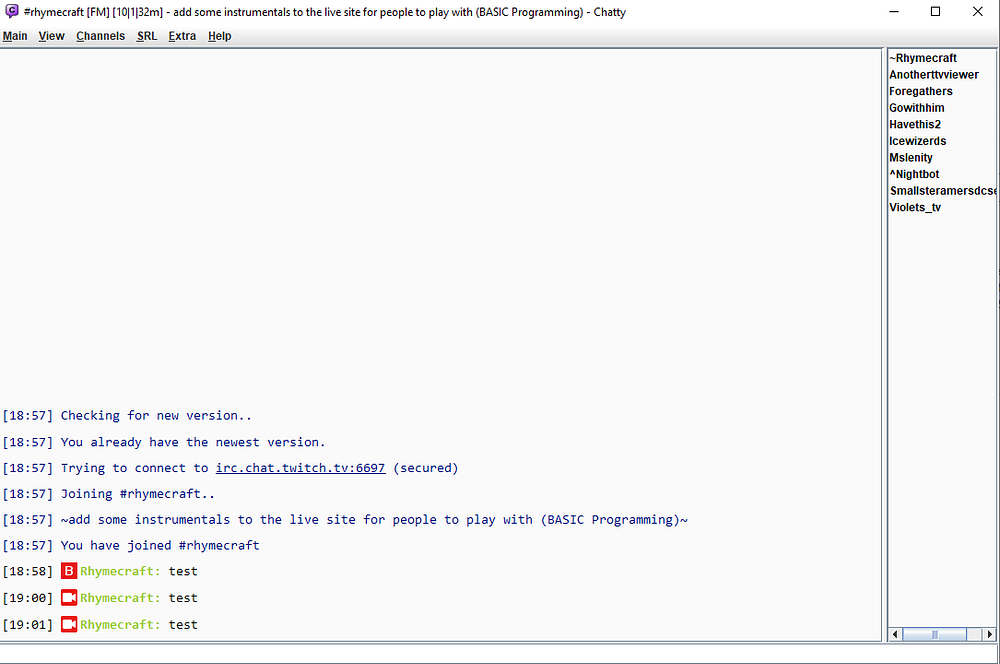Click the 'You have joined #rhymecraft' line
This screenshot has height=664, width=1000.
pos(160,545)
